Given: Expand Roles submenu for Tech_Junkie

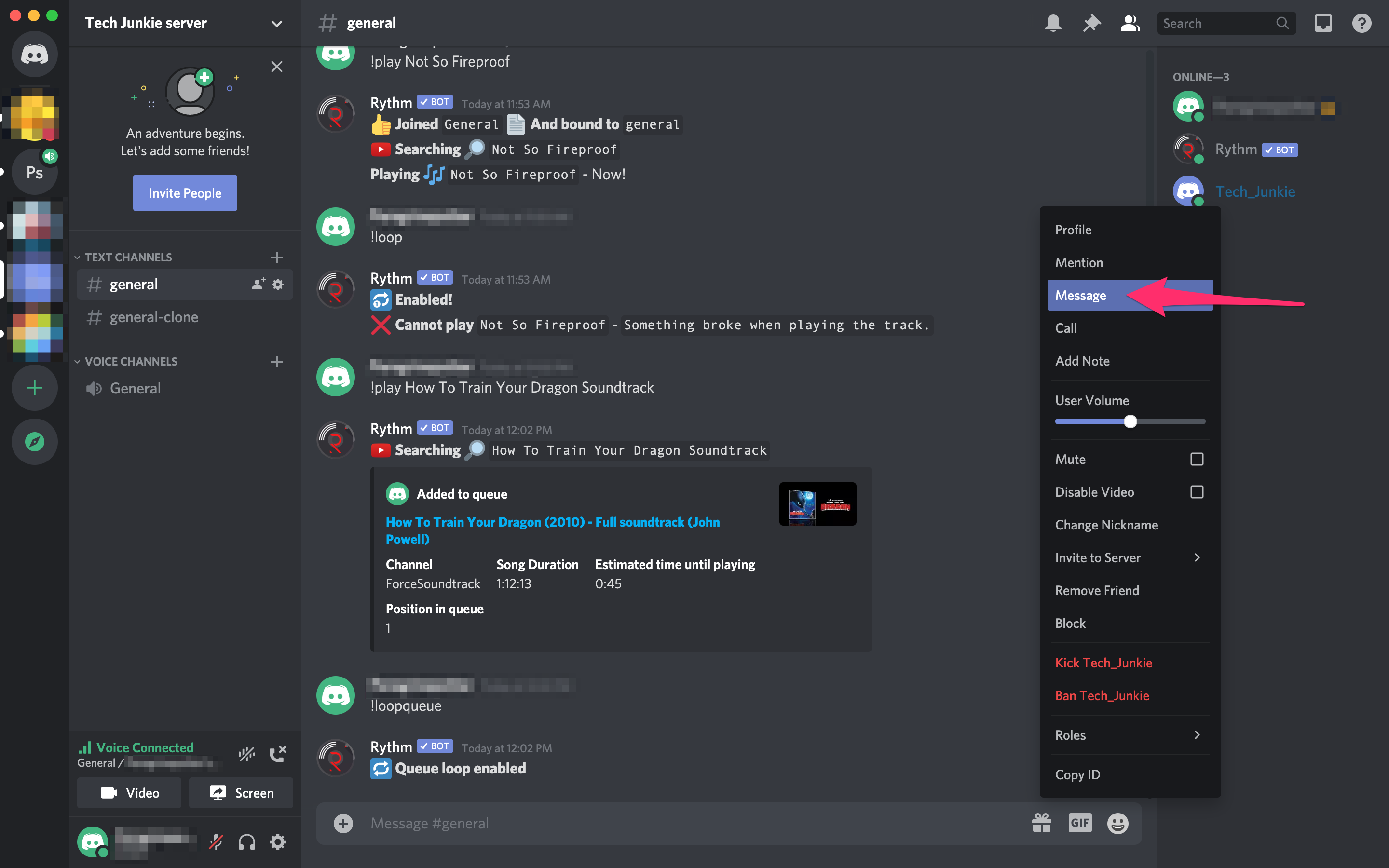Looking at the screenshot, I should 1129,735.
